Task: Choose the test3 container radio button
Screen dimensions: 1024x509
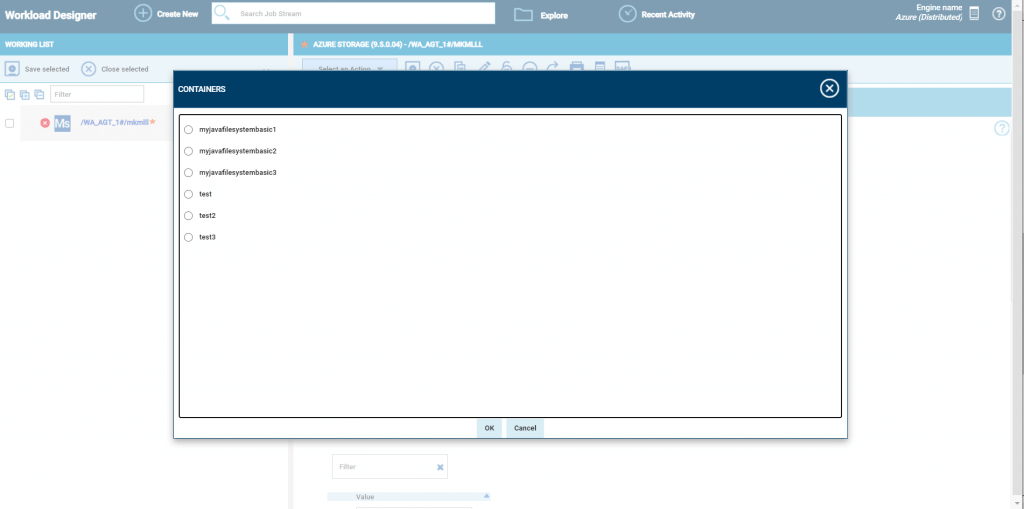Action: [x=188, y=237]
